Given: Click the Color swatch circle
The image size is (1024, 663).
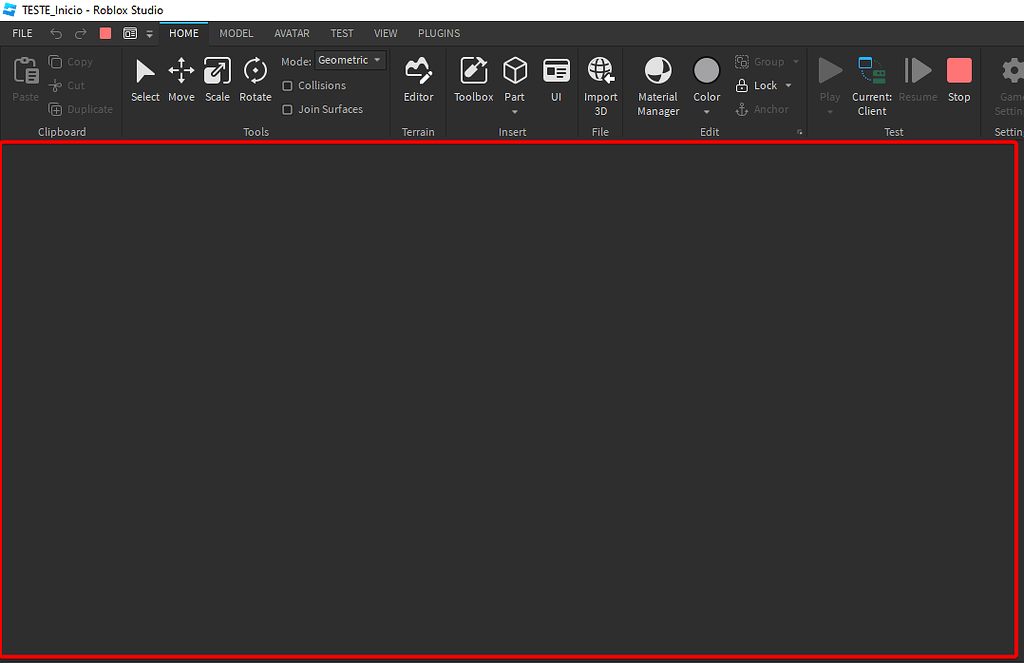Looking at the screenshot, I should [x=707, y=71].
